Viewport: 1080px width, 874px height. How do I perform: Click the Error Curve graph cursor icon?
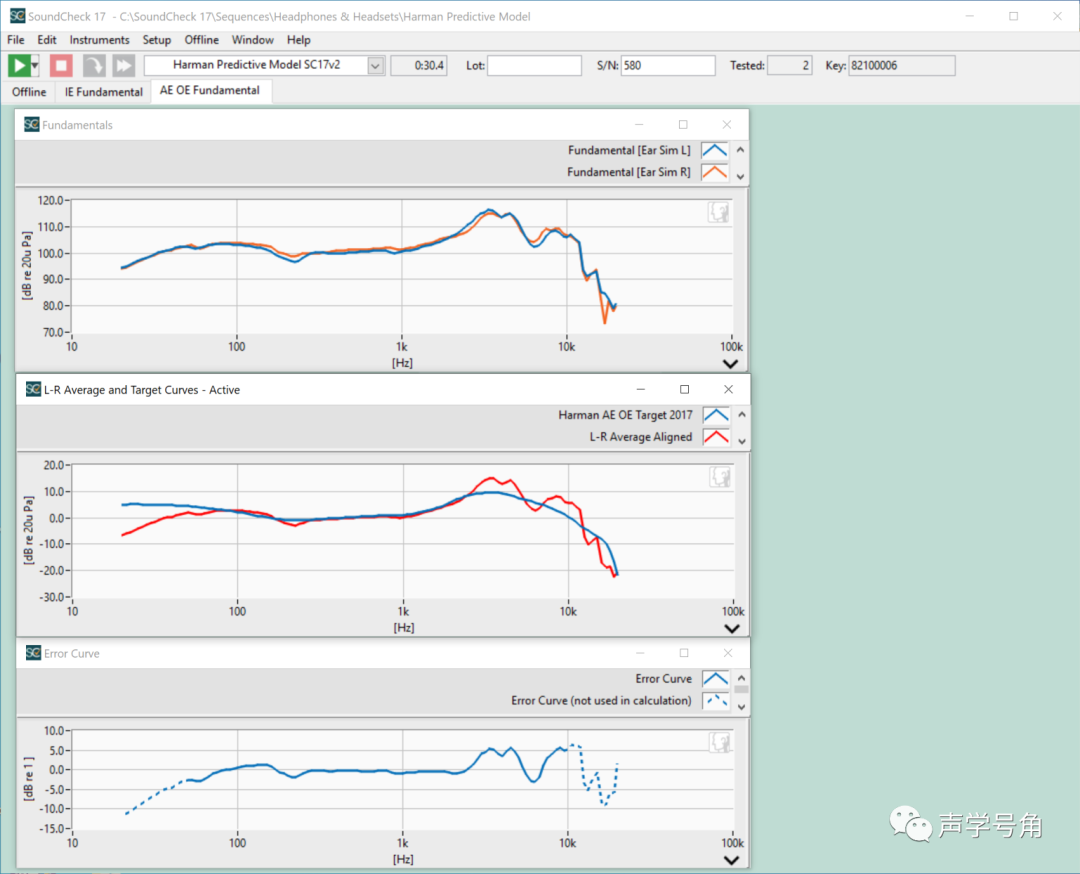click(x=718, y=743)
